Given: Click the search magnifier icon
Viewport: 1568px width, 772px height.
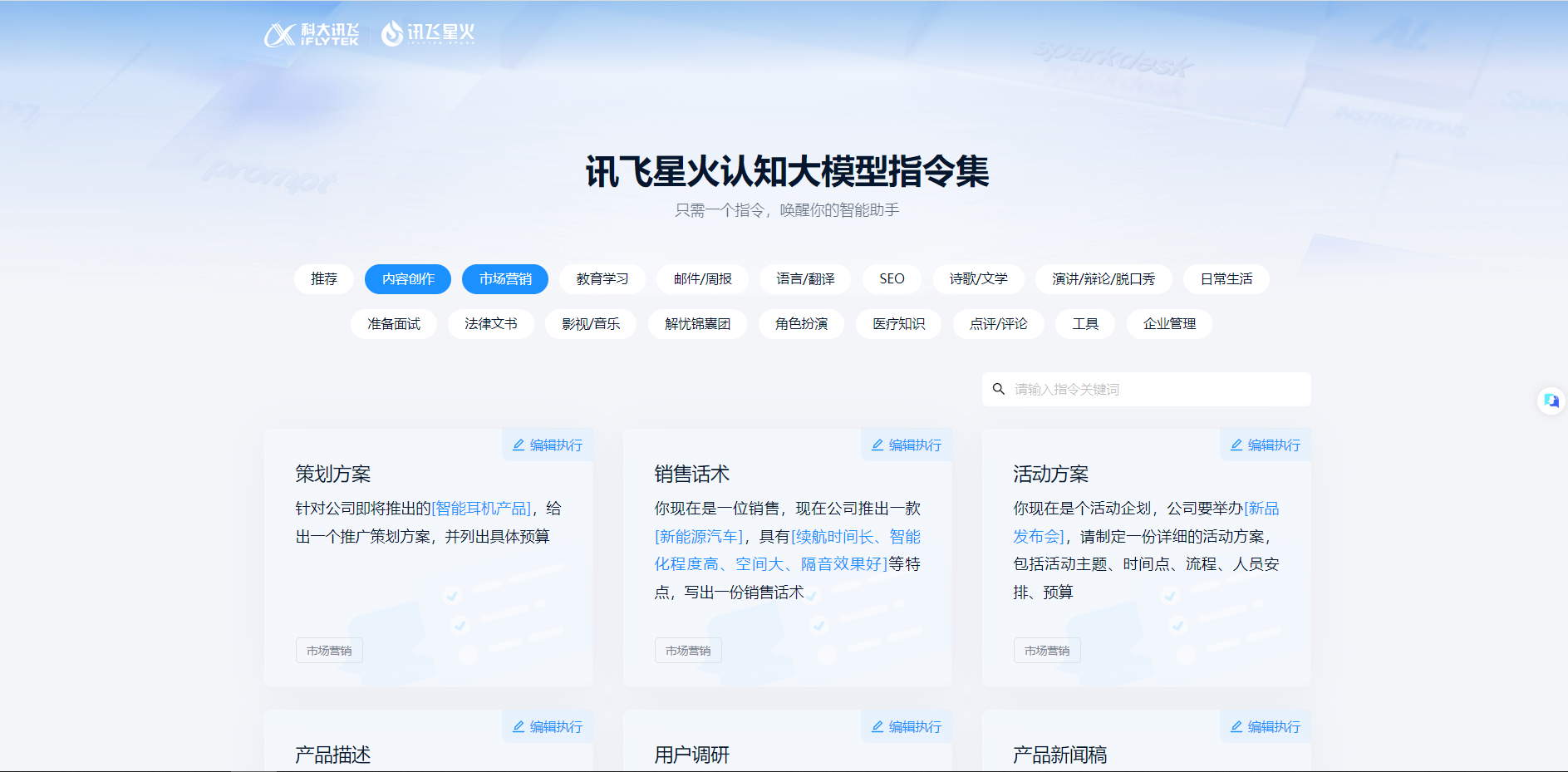Looking at the screenshot, I should click(x=999, y=389).
